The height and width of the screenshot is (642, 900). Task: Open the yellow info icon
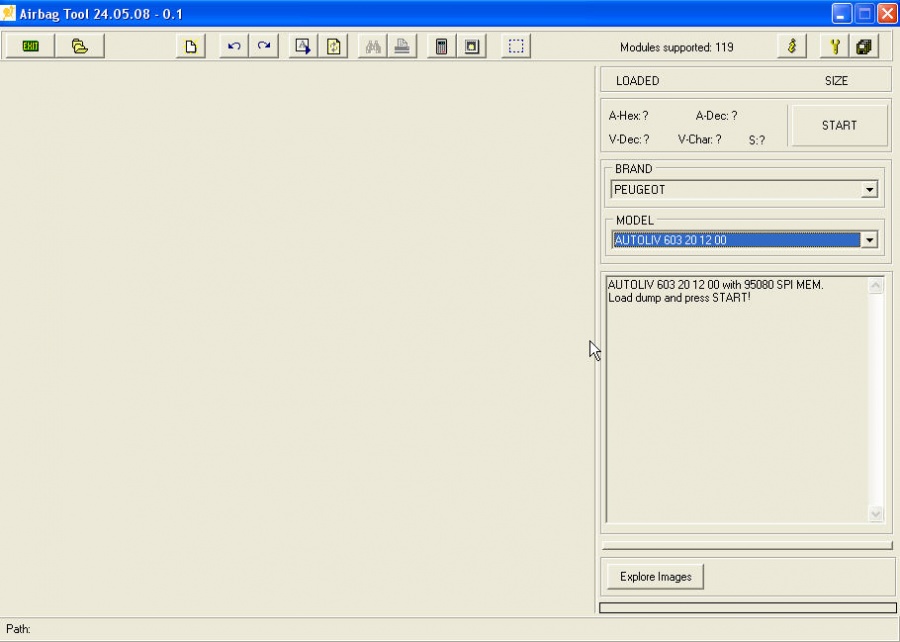tap(792, 46)
